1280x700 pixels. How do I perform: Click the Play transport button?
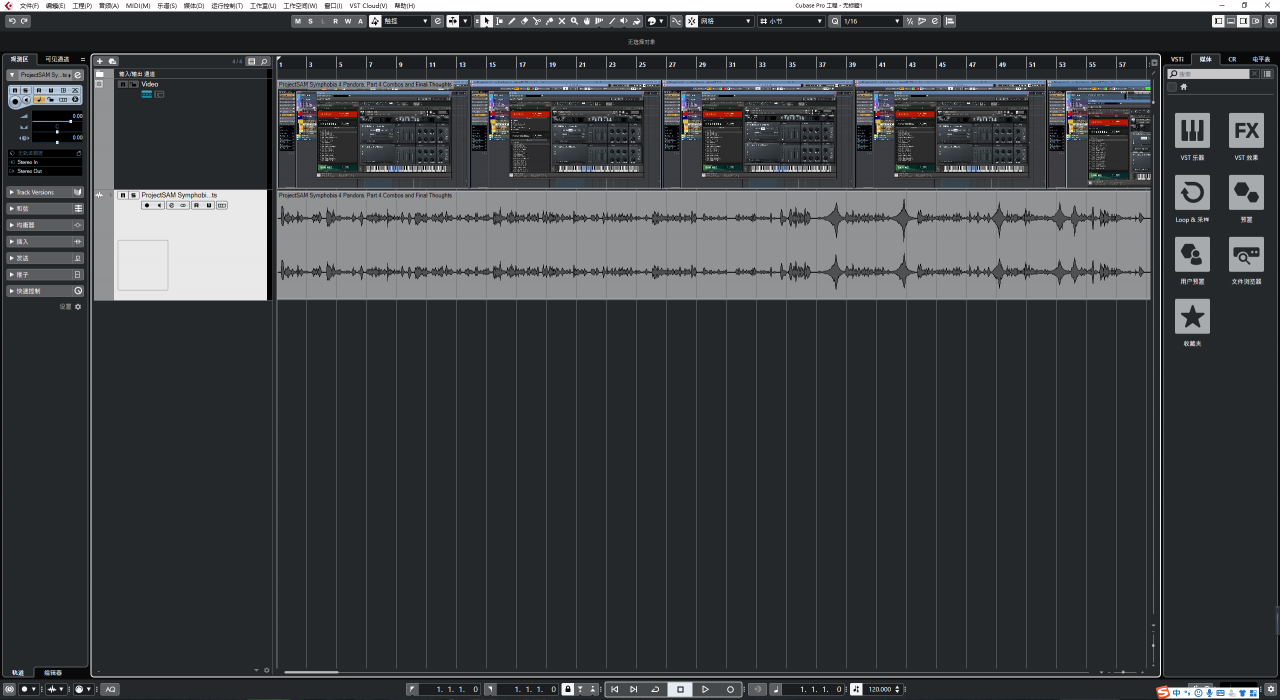[x=705, y=689]
